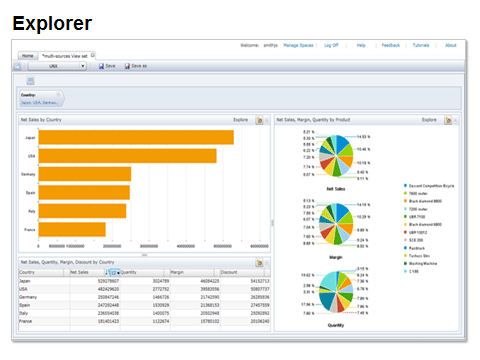Select the Spain row in the table

144,305
